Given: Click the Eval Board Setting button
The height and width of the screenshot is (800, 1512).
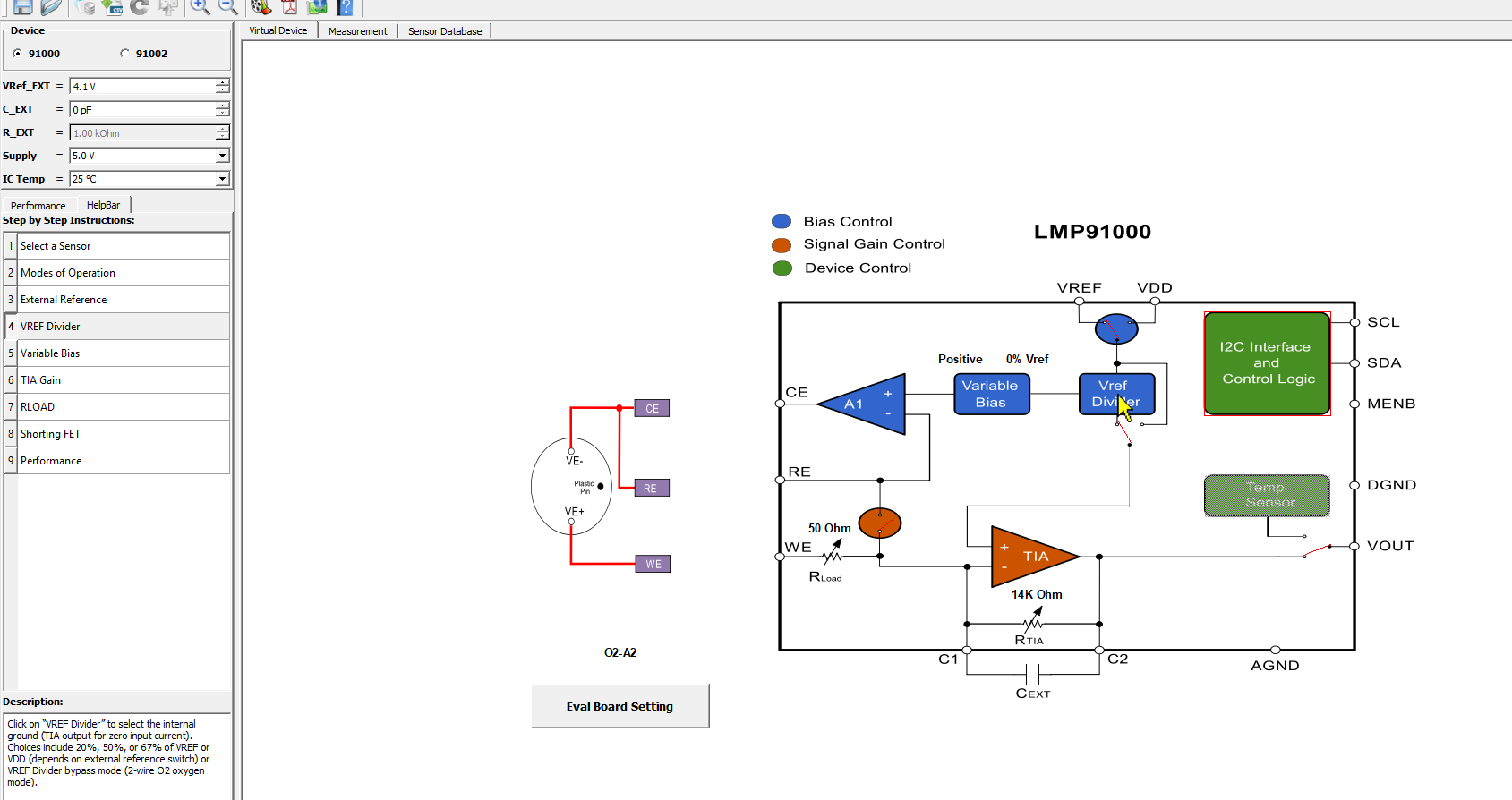Looking at the screenshot, I should click(x=619, y=706).
